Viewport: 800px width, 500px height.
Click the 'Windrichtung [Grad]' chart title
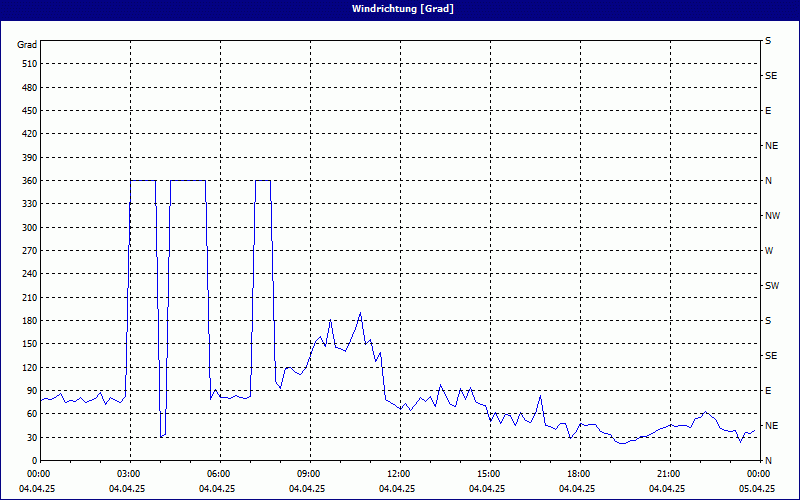click(403, 9)
